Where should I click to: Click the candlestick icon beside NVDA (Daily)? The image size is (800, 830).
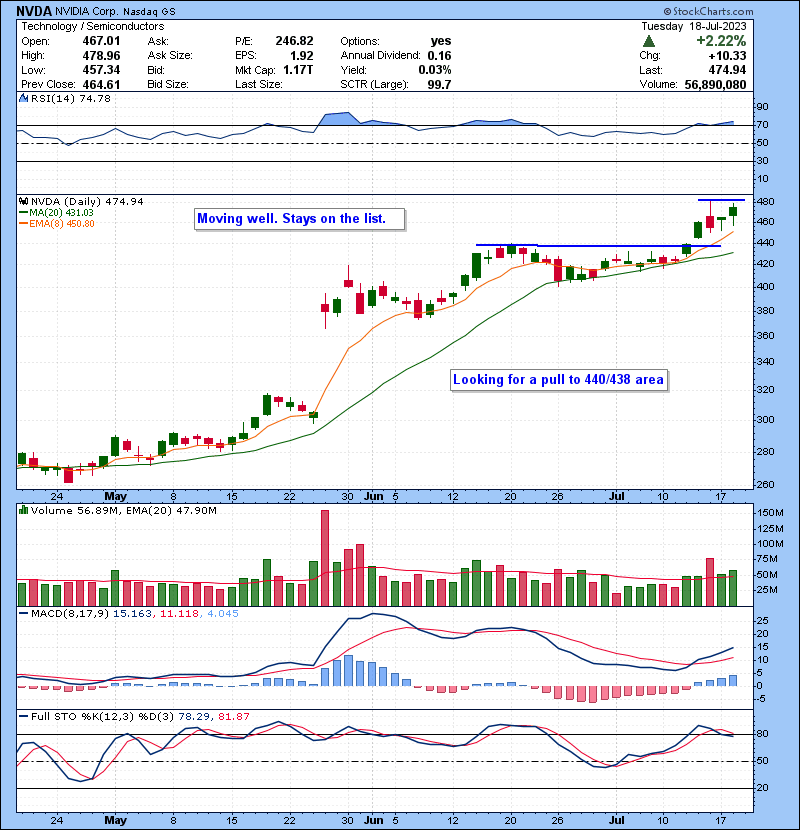pos(23,201)
